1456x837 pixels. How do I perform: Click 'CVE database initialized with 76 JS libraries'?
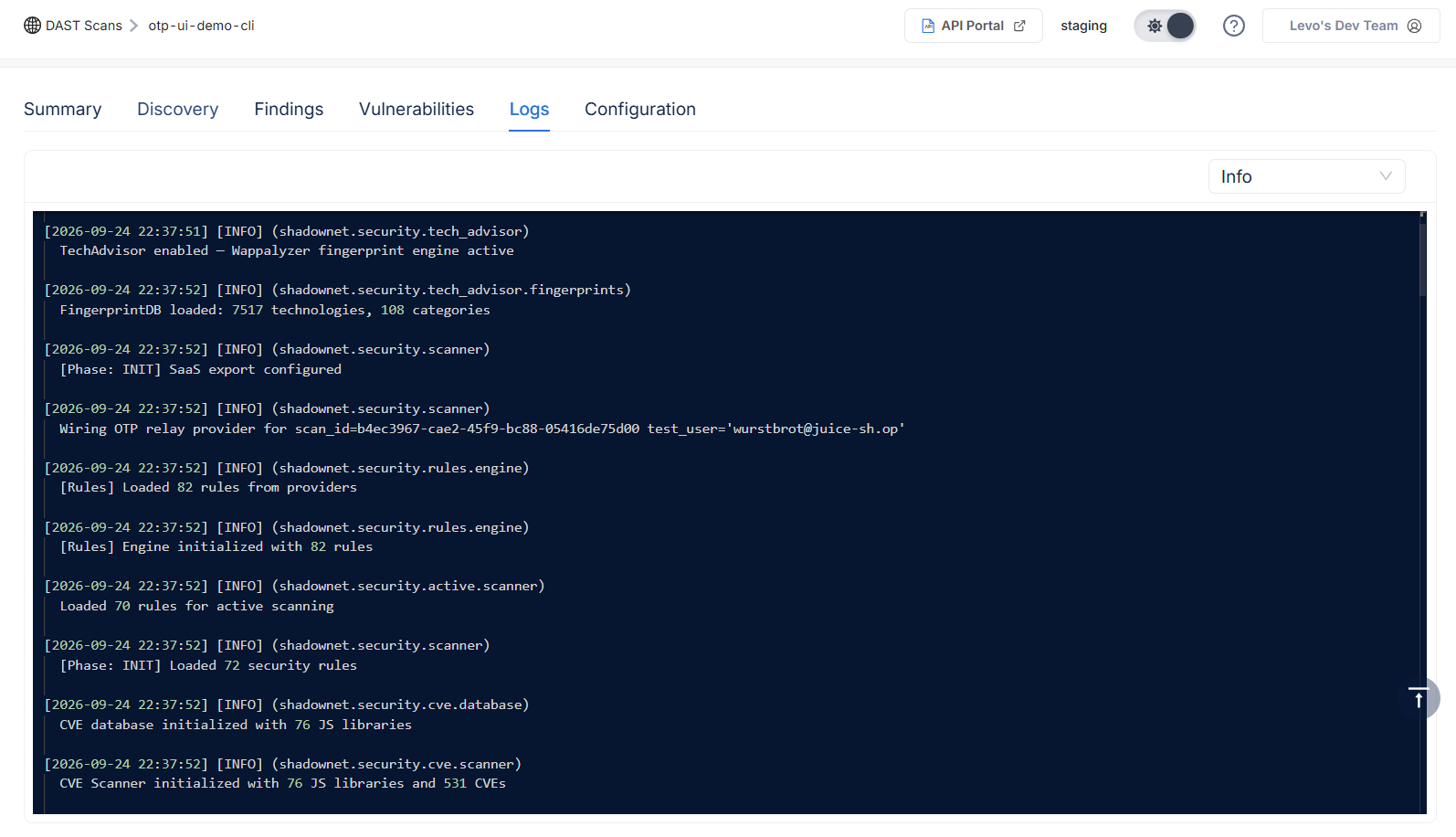(x=236, y=726)
